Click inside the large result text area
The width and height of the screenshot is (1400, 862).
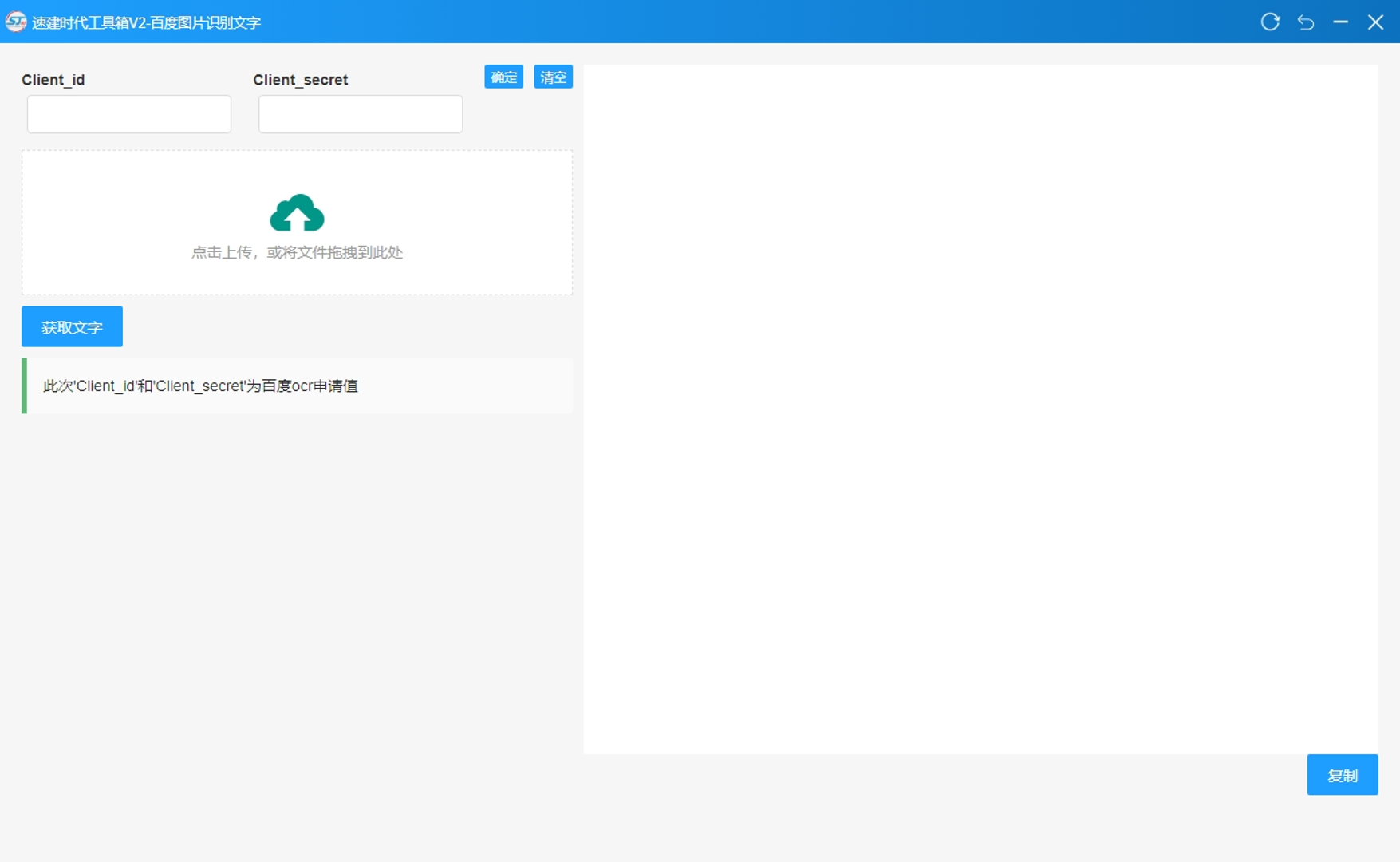pyautogui.click(x=980, y=409)
